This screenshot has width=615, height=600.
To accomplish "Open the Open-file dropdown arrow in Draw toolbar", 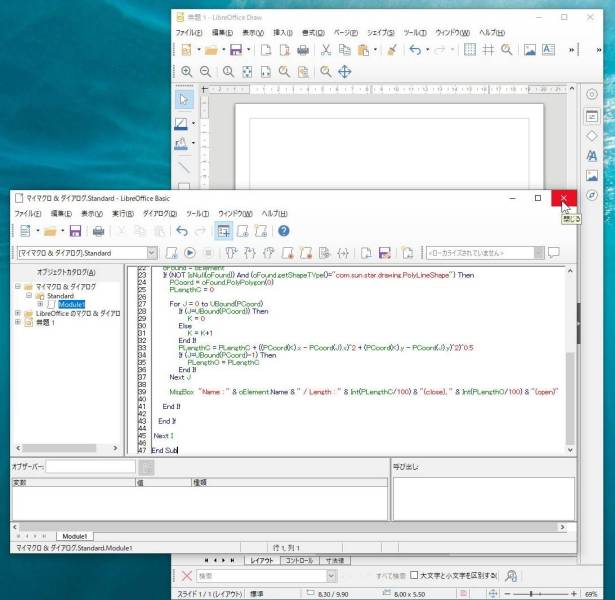I will click(x=224, y=50).
